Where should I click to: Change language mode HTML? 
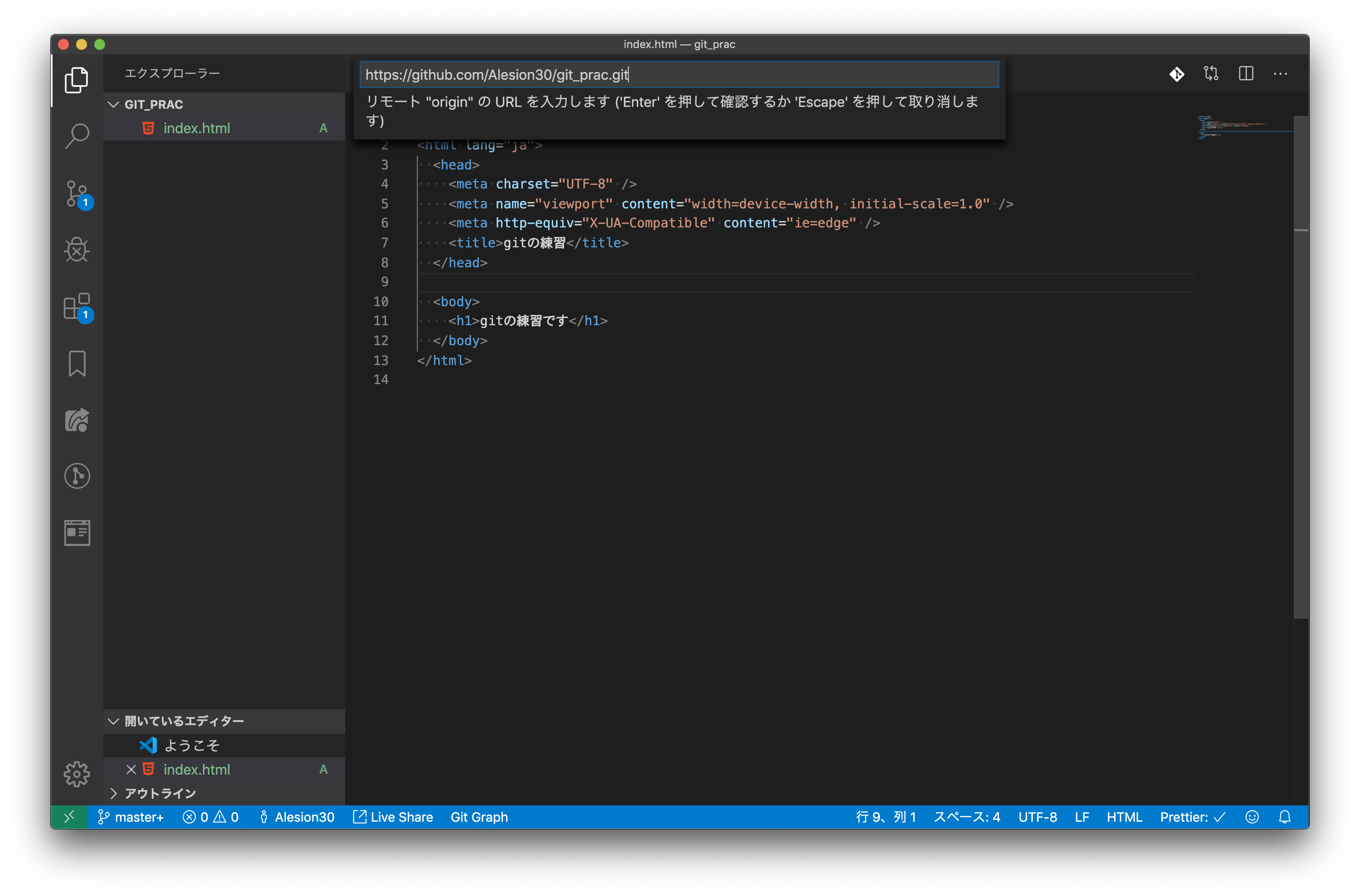(1124, 817)
